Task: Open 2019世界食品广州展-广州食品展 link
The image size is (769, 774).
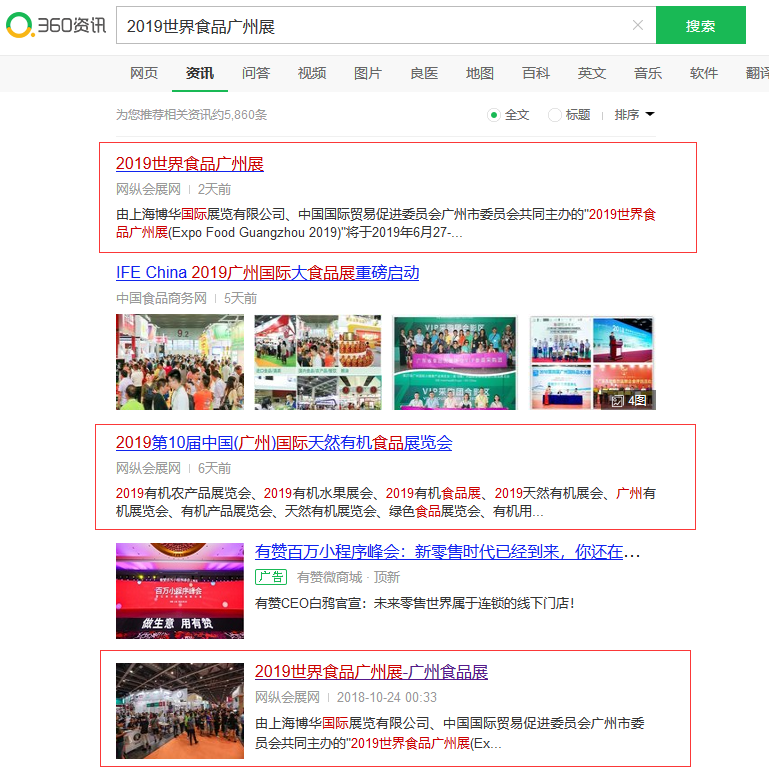Action: pyautogui.click(x=371, y=672)
